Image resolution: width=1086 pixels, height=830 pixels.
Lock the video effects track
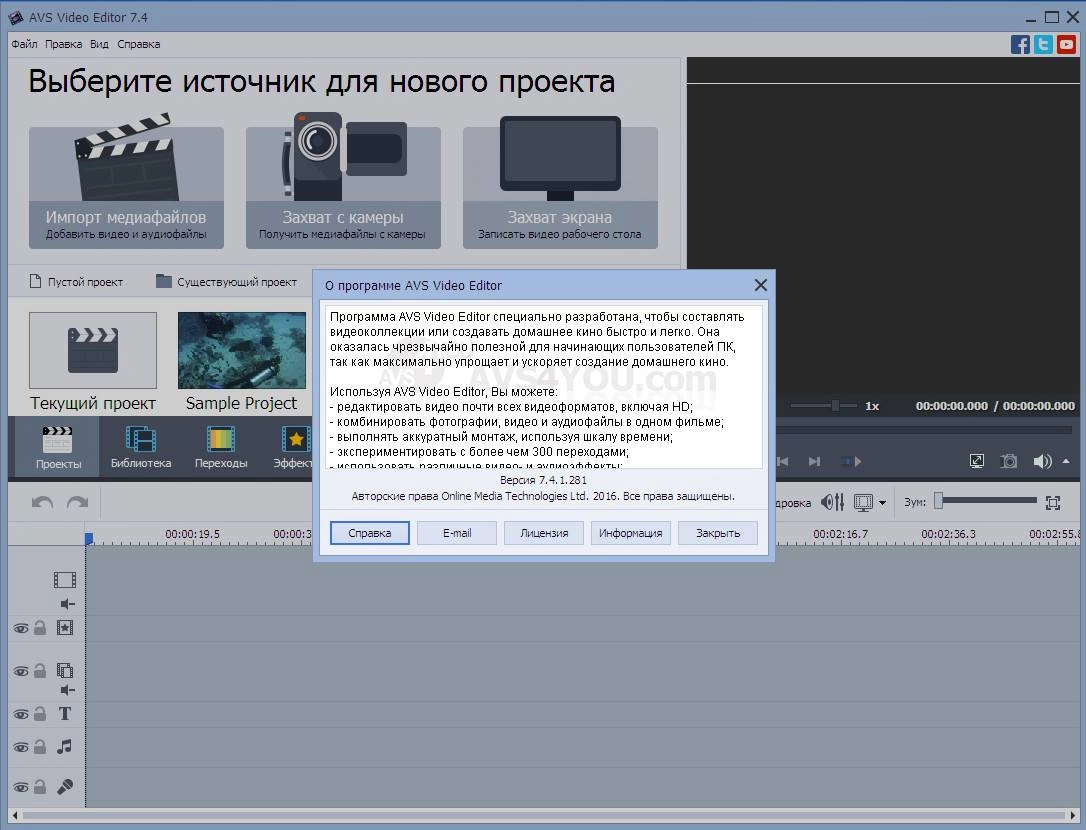(x=40, y=628)
